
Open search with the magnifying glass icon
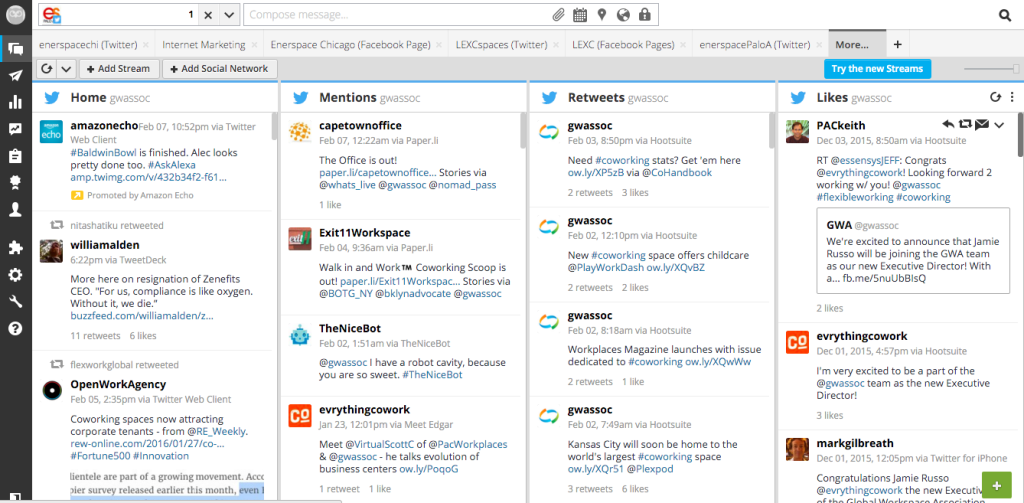pos(1005,16)
